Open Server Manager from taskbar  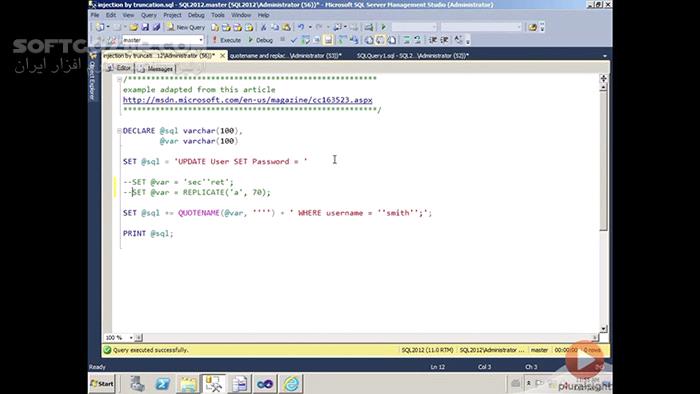pyautogui.click(x=137, y=384)
